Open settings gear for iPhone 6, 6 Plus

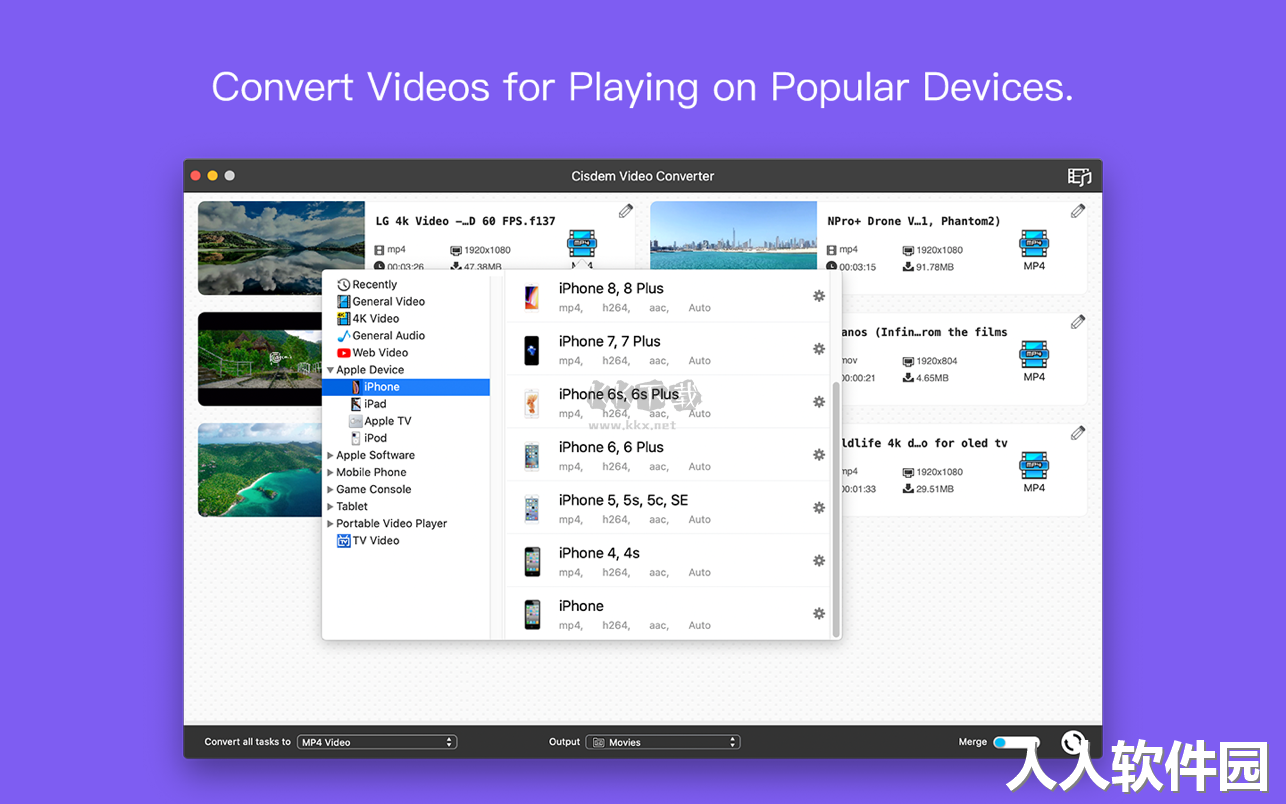[x=819, y=455]
